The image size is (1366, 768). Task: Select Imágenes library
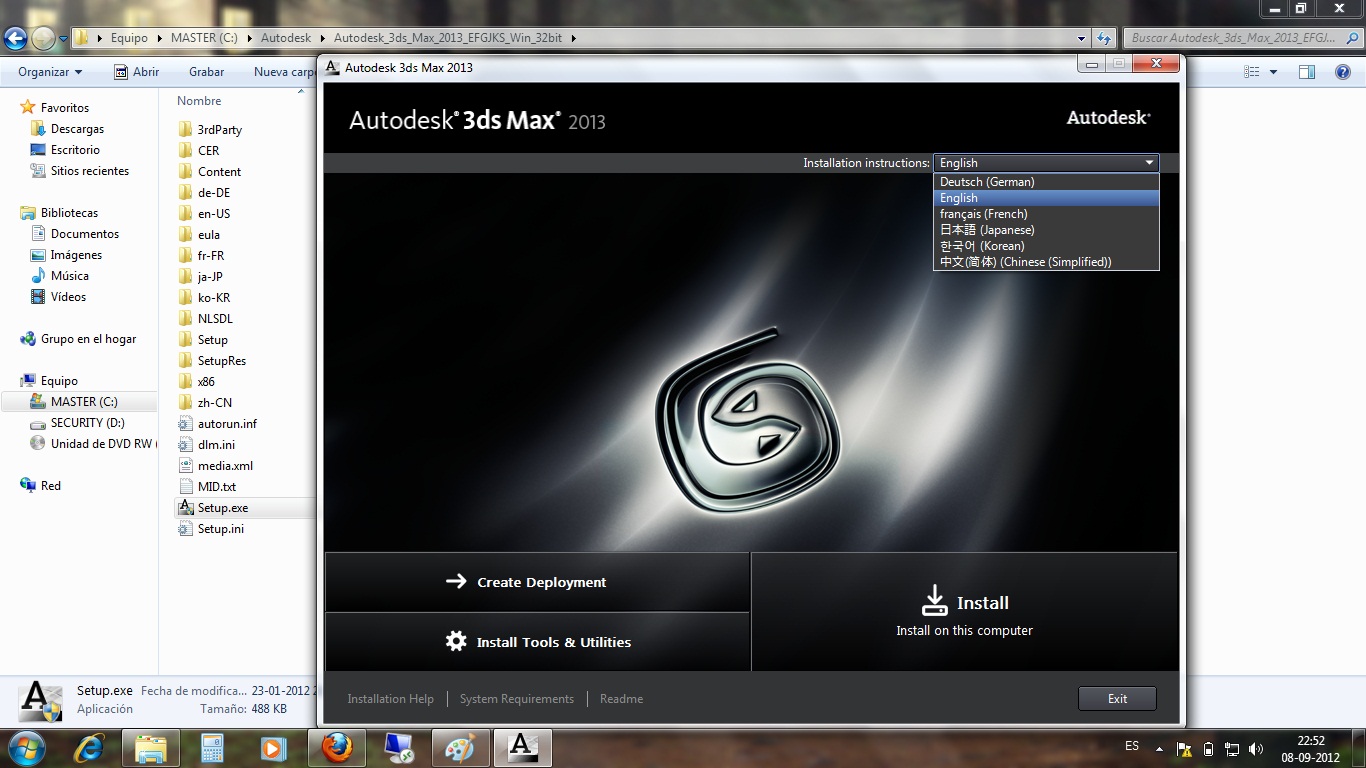76,255
